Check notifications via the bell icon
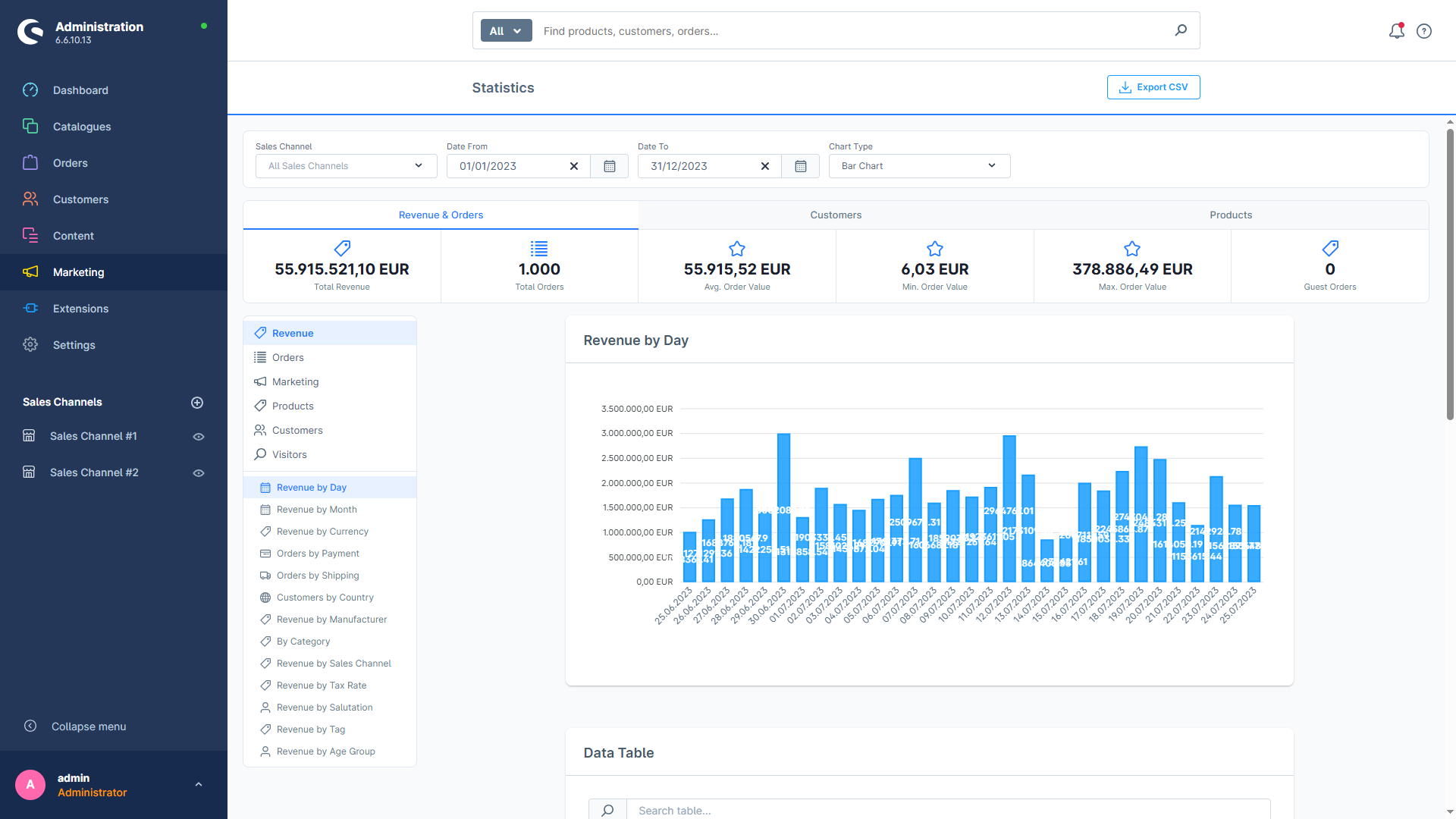Screen dimensions: 1456x819 [x=1396, y=31]
